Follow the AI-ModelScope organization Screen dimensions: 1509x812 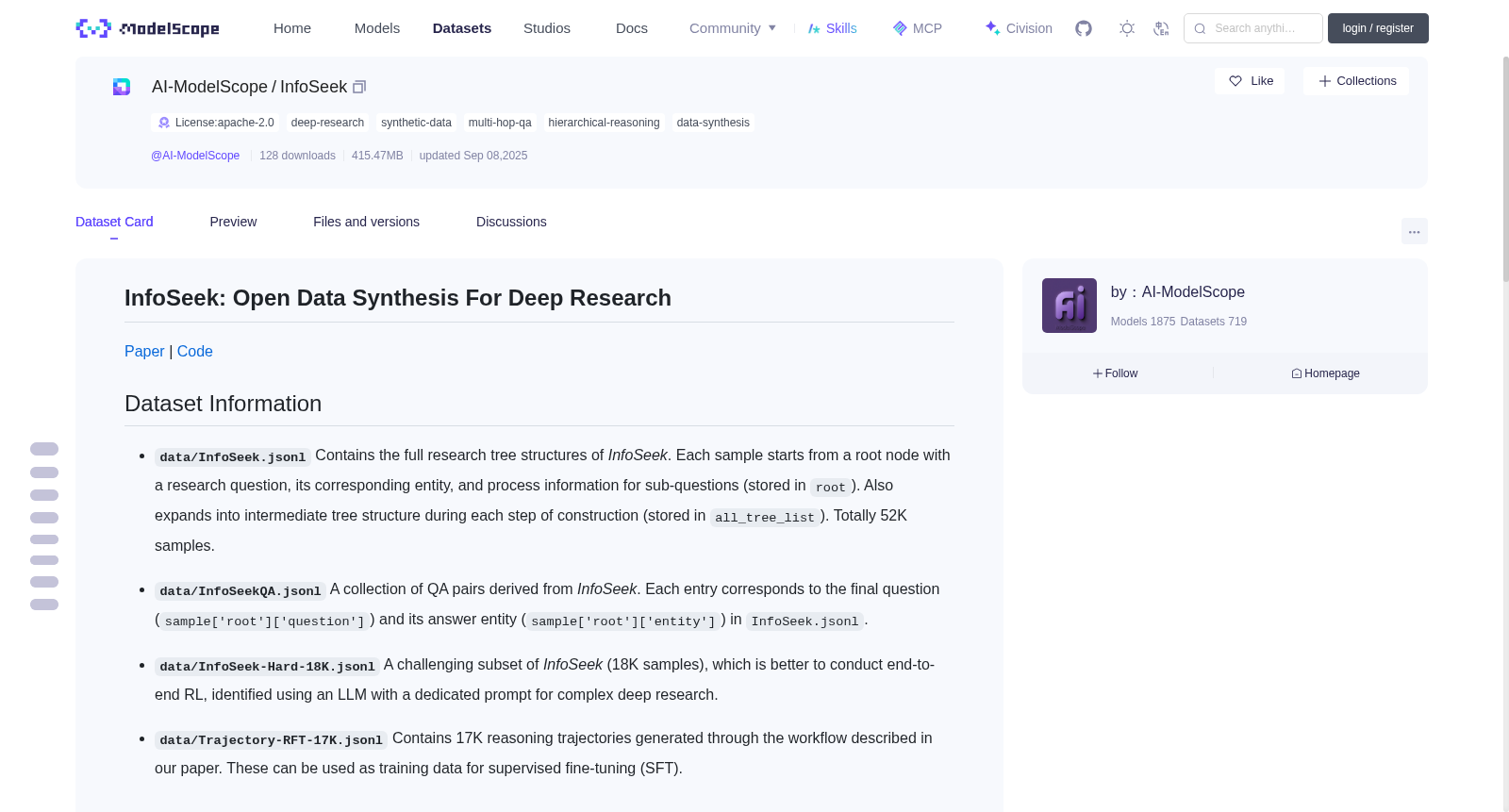click(x=1115, y=373)
